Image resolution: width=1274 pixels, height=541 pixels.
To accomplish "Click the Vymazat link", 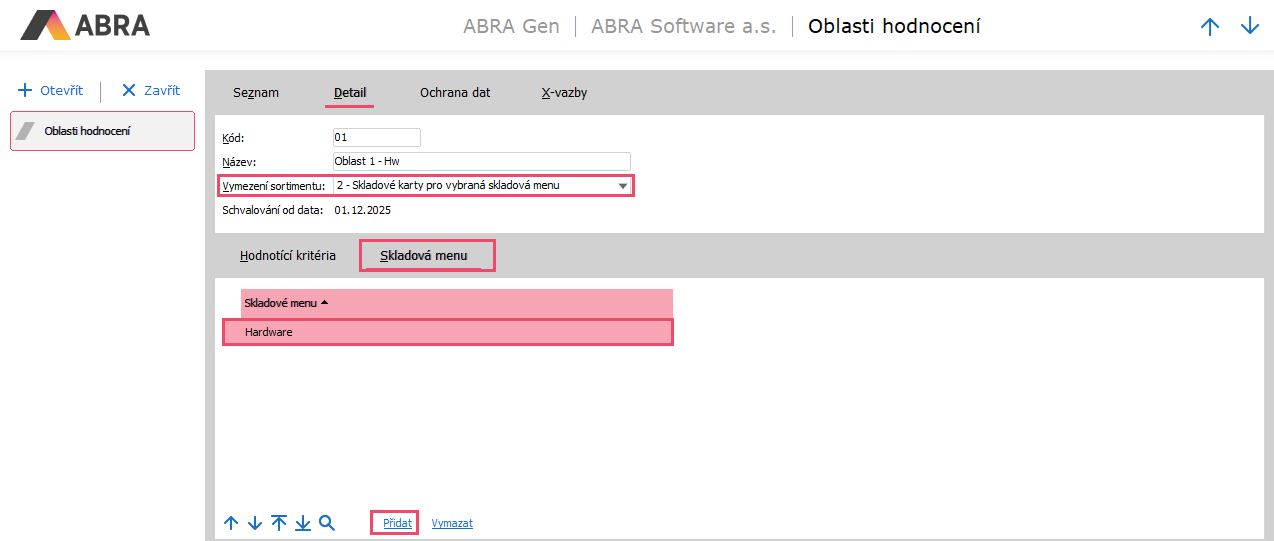I will 452,523.
